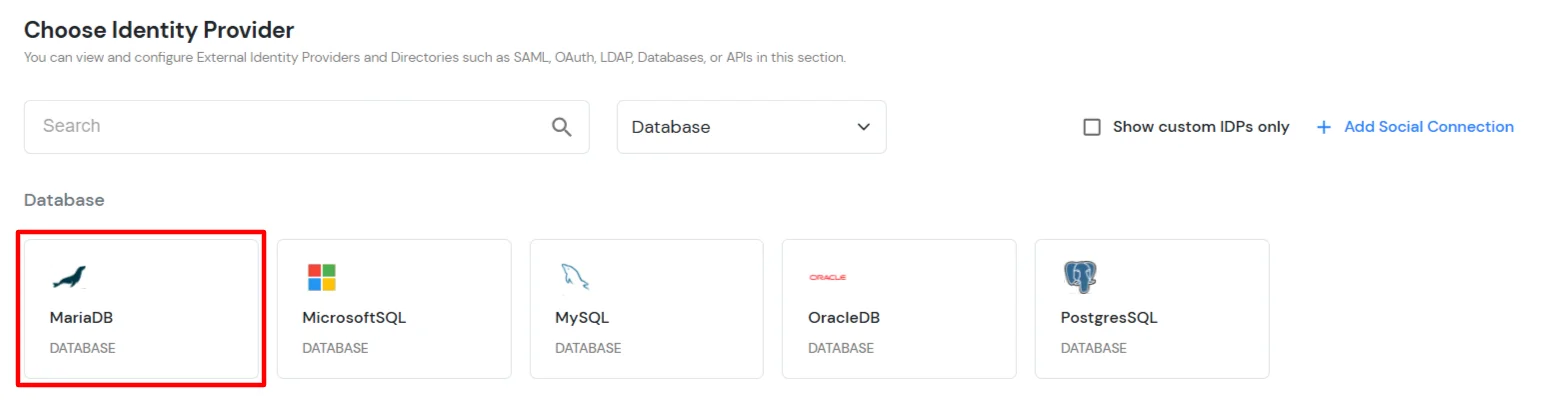Click the plus icon beside Add Social Connection
The width and height of the screenshot is (1562, 403).
point(1324,127)
